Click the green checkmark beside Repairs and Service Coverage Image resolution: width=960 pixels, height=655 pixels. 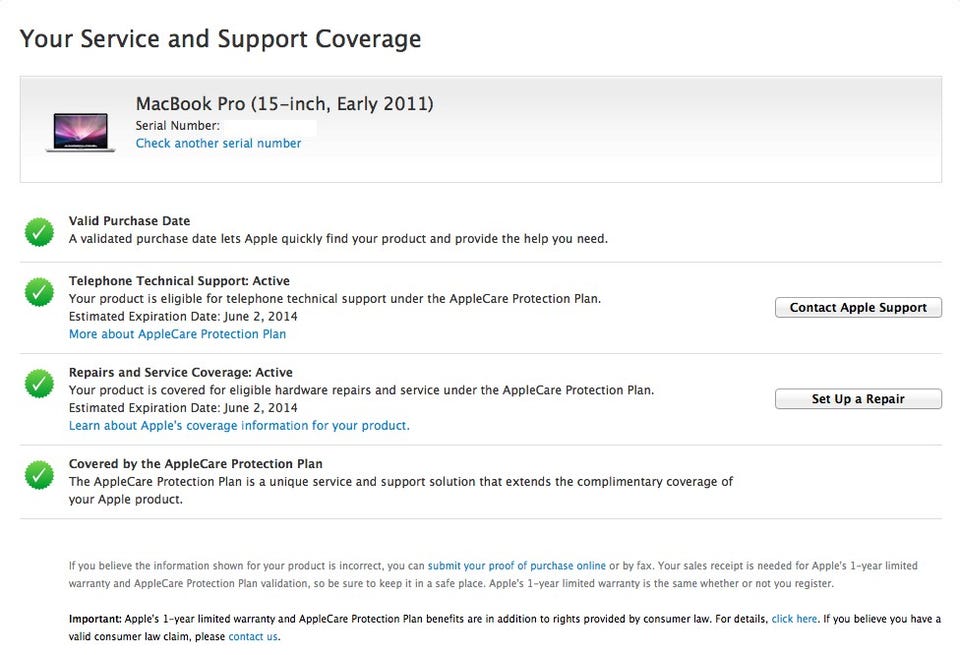click(39, 383)
